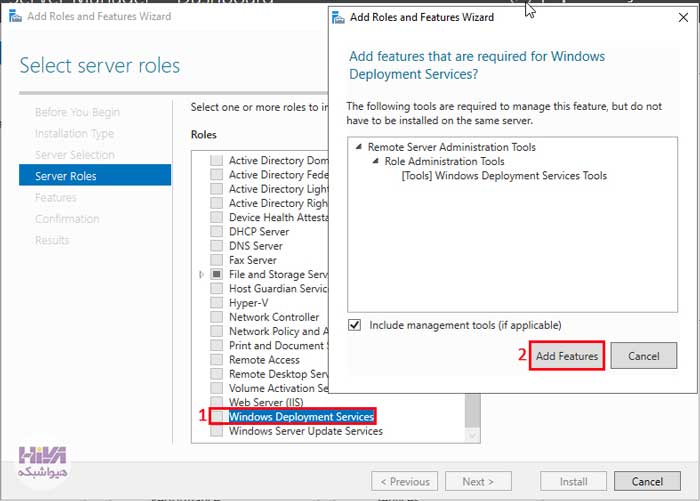
Task: Check Device Health Attestation role
Action: coord(217,217)
